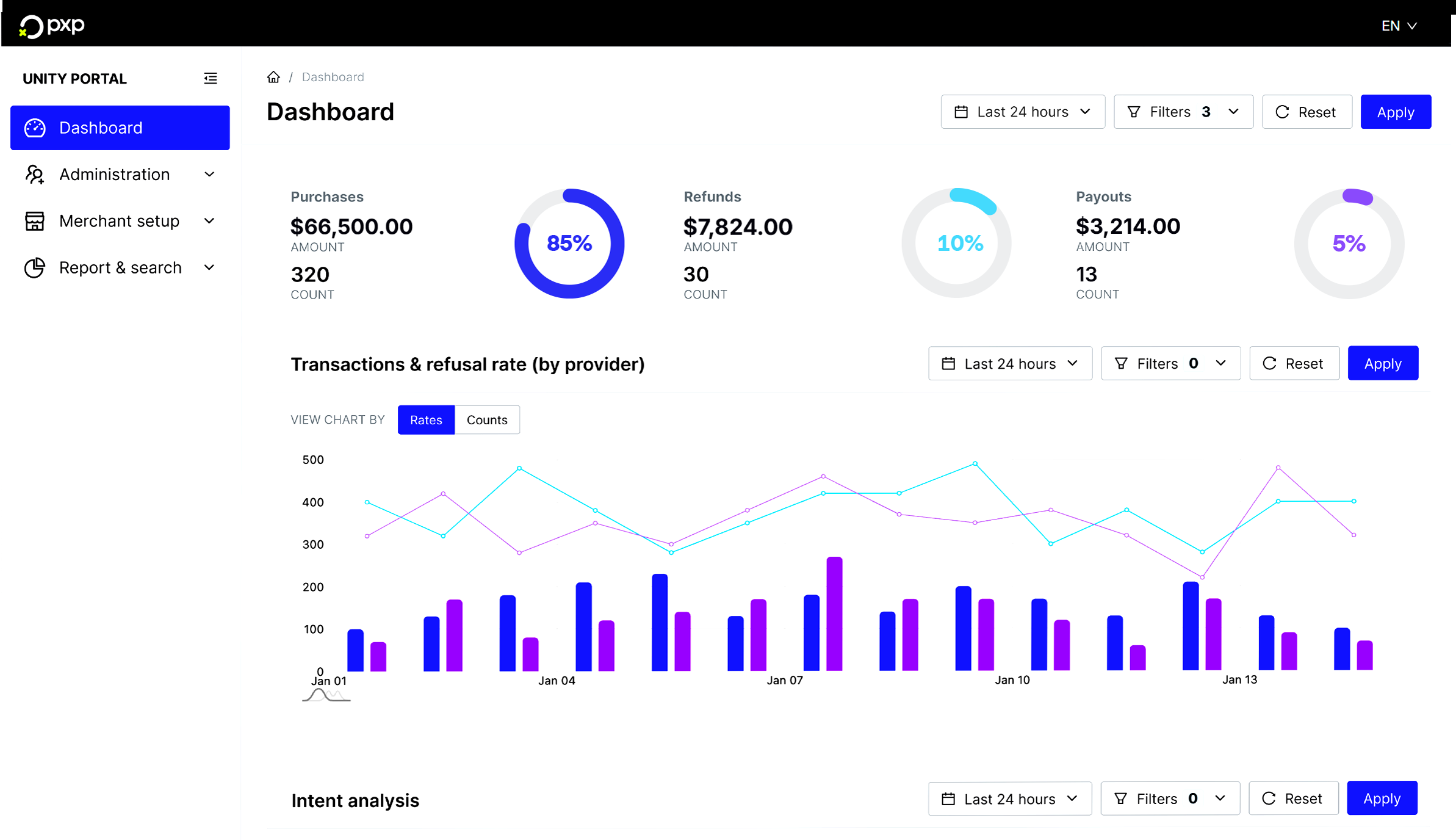Click the home breadcrumb icon

pos(273,76)
